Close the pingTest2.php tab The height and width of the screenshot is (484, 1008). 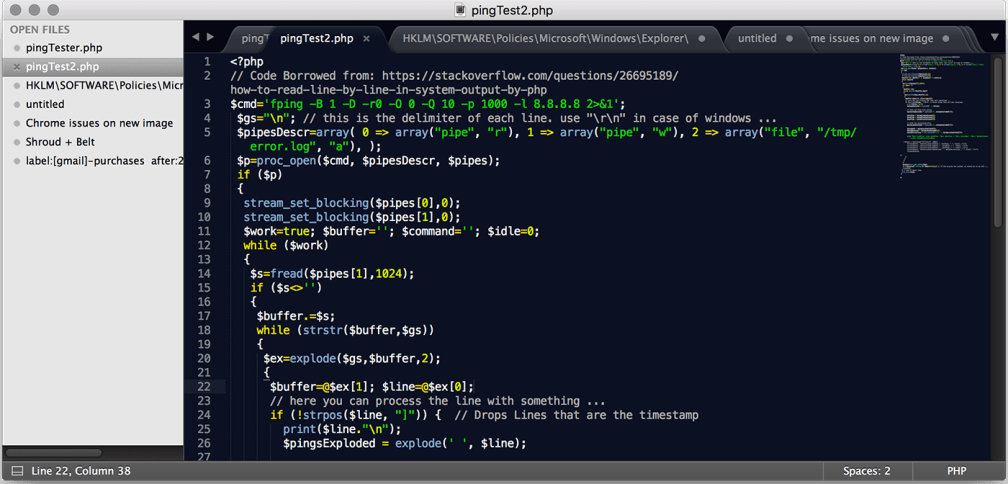point(366,39)
